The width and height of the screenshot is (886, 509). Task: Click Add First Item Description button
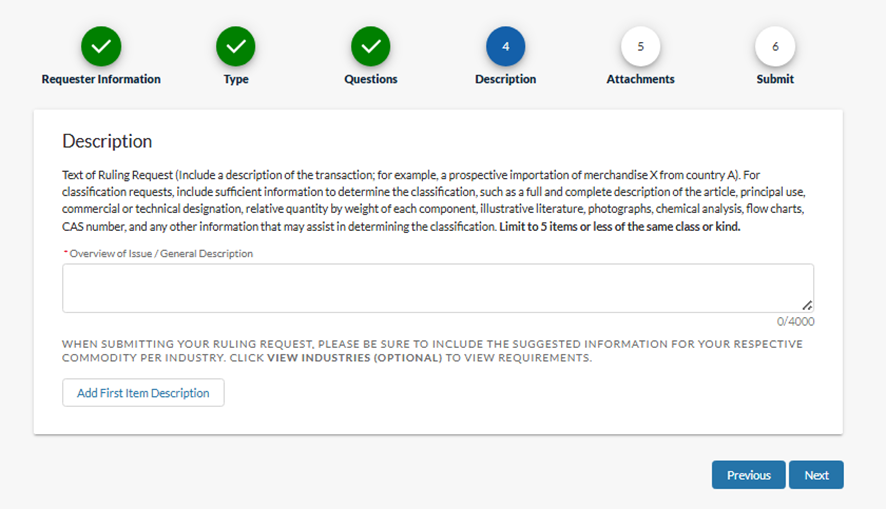143,393
